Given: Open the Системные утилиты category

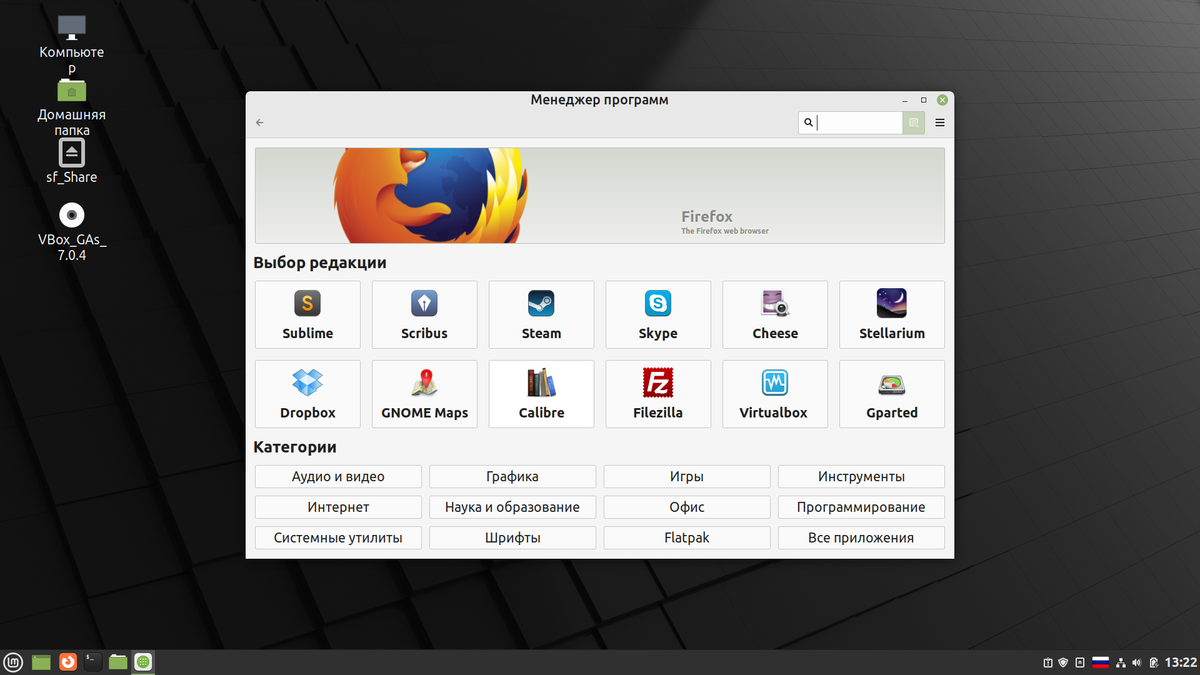Looking at the screenshot, I should [338, 538].
